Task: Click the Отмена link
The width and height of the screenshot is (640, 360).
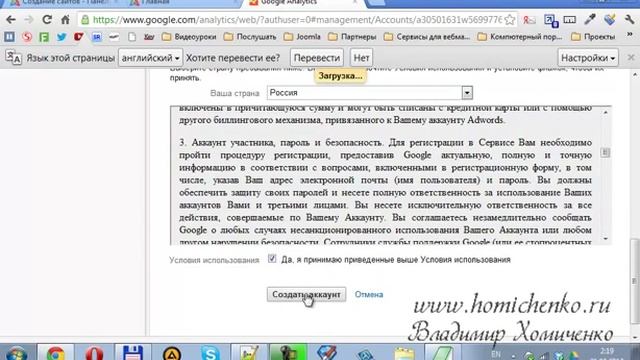Action: [369, 294]
